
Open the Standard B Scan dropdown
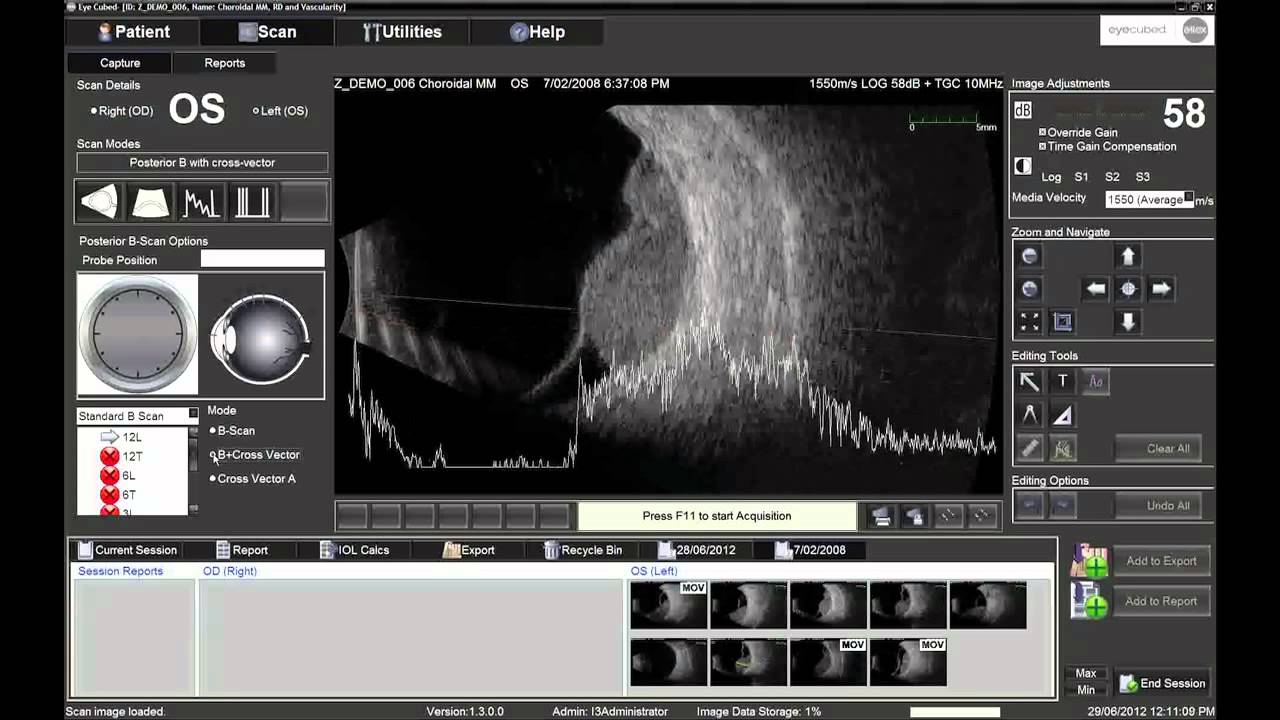pyautogui.click(x=138, y=415)
